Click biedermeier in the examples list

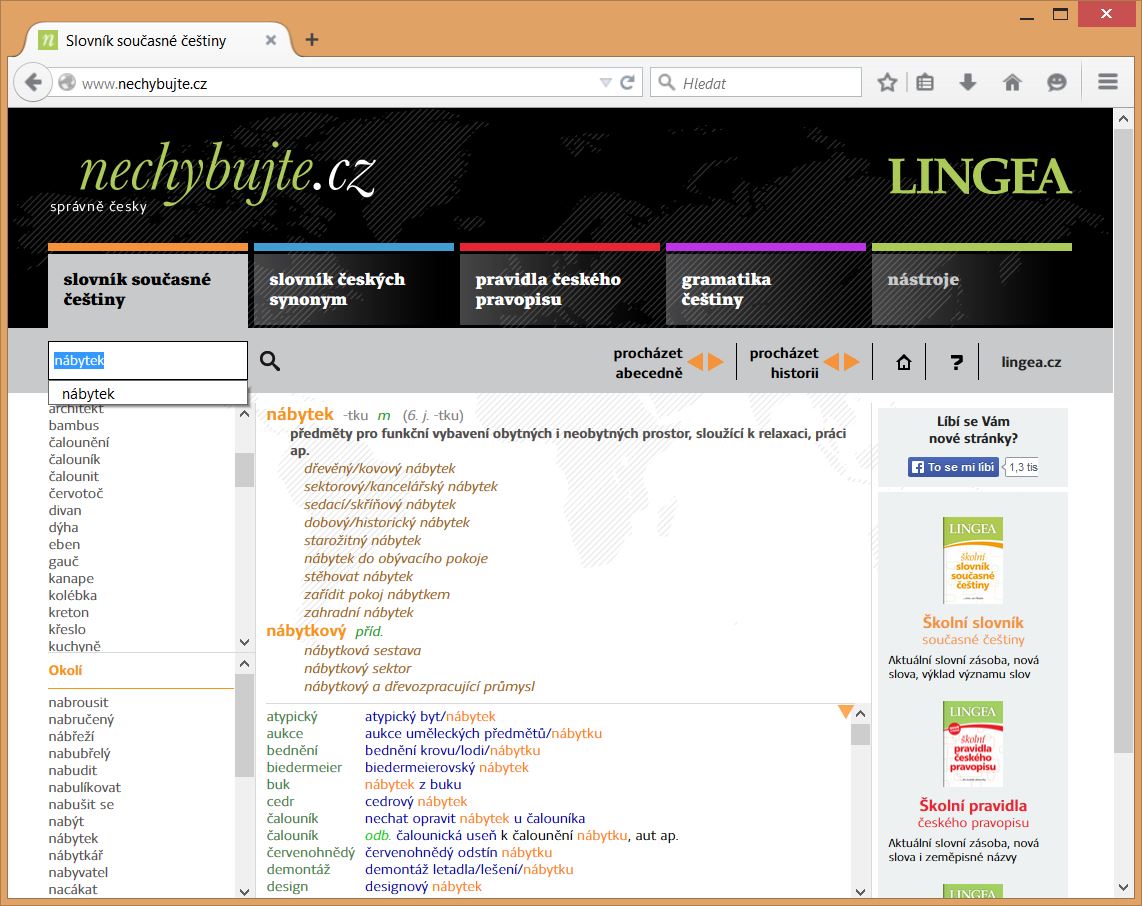[x=304, y=767]
